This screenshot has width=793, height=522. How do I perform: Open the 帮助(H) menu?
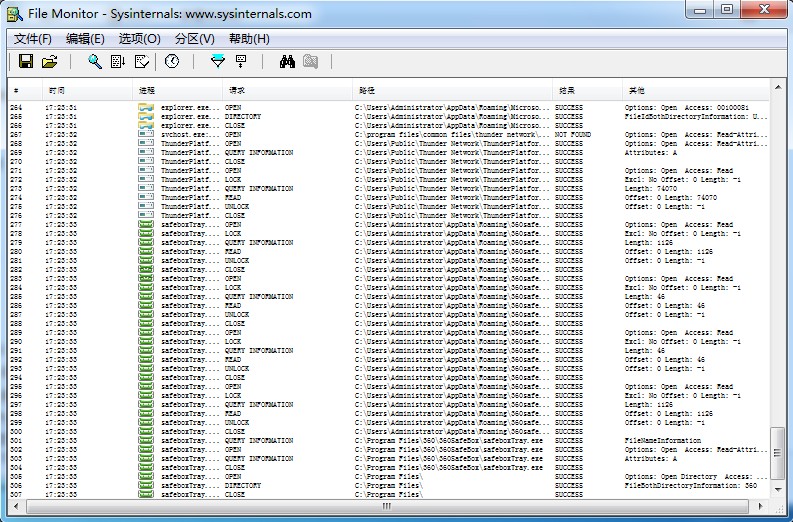tap(249, 39)
